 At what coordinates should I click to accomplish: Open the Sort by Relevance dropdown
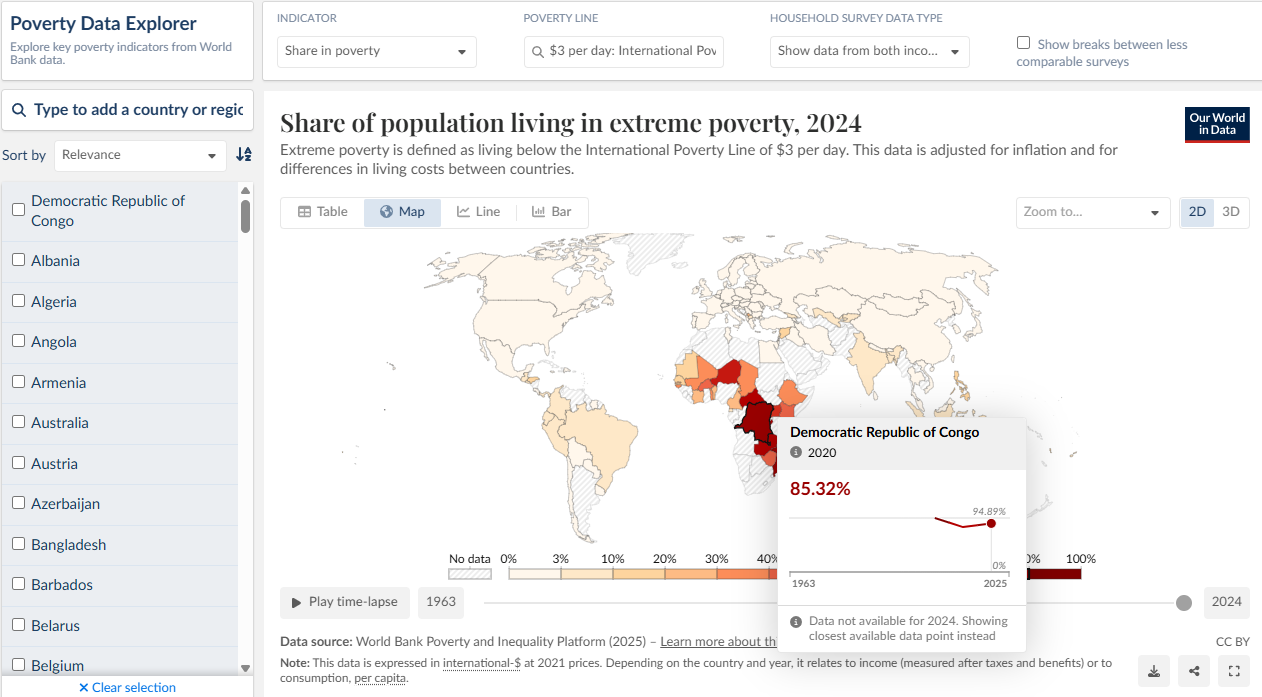pos(140,155)
